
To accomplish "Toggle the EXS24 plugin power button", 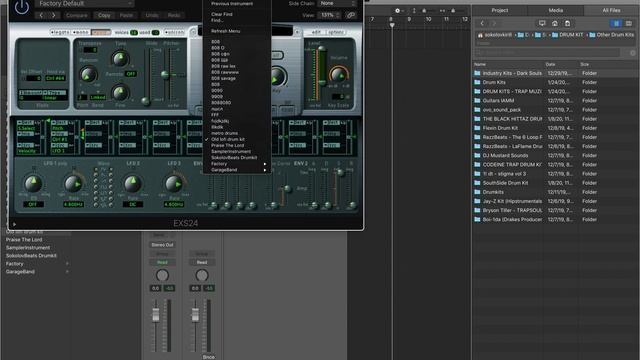I will click(21, 7).
